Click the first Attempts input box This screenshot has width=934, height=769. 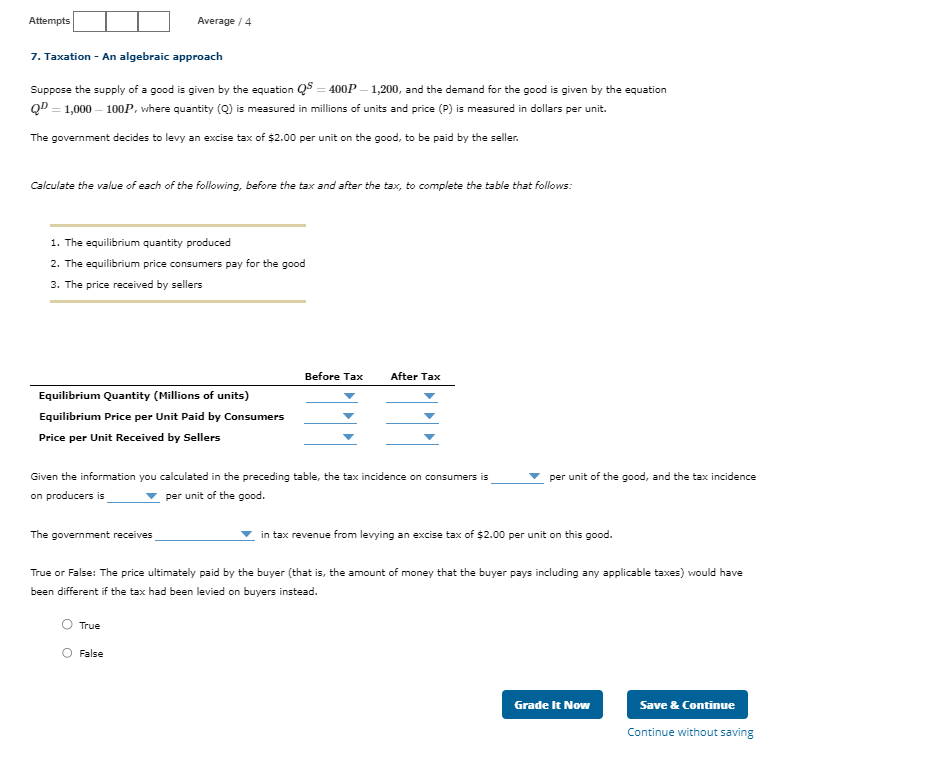89,20
